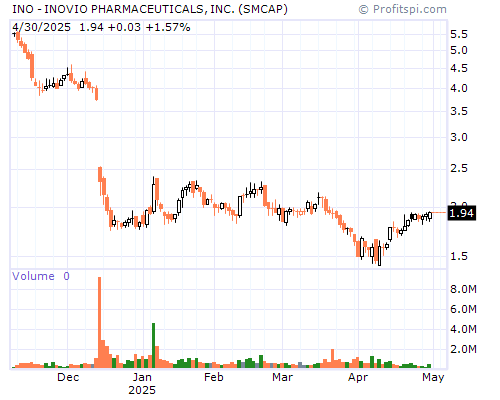Viewport: 500px width, 400px height.
Task: Click the Jan month label
Action: [x=142, y=377]
